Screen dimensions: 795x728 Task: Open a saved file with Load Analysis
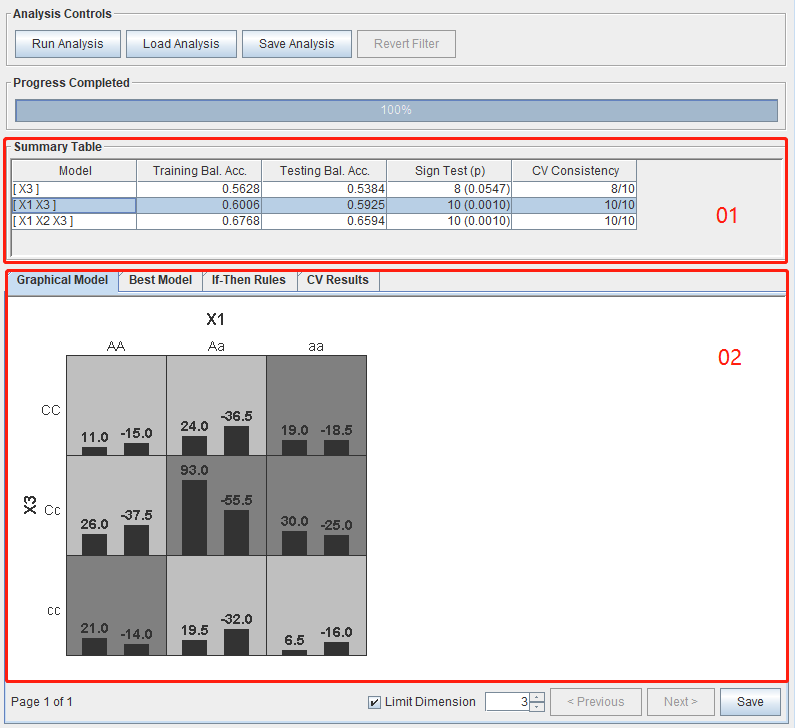point(181,44)
